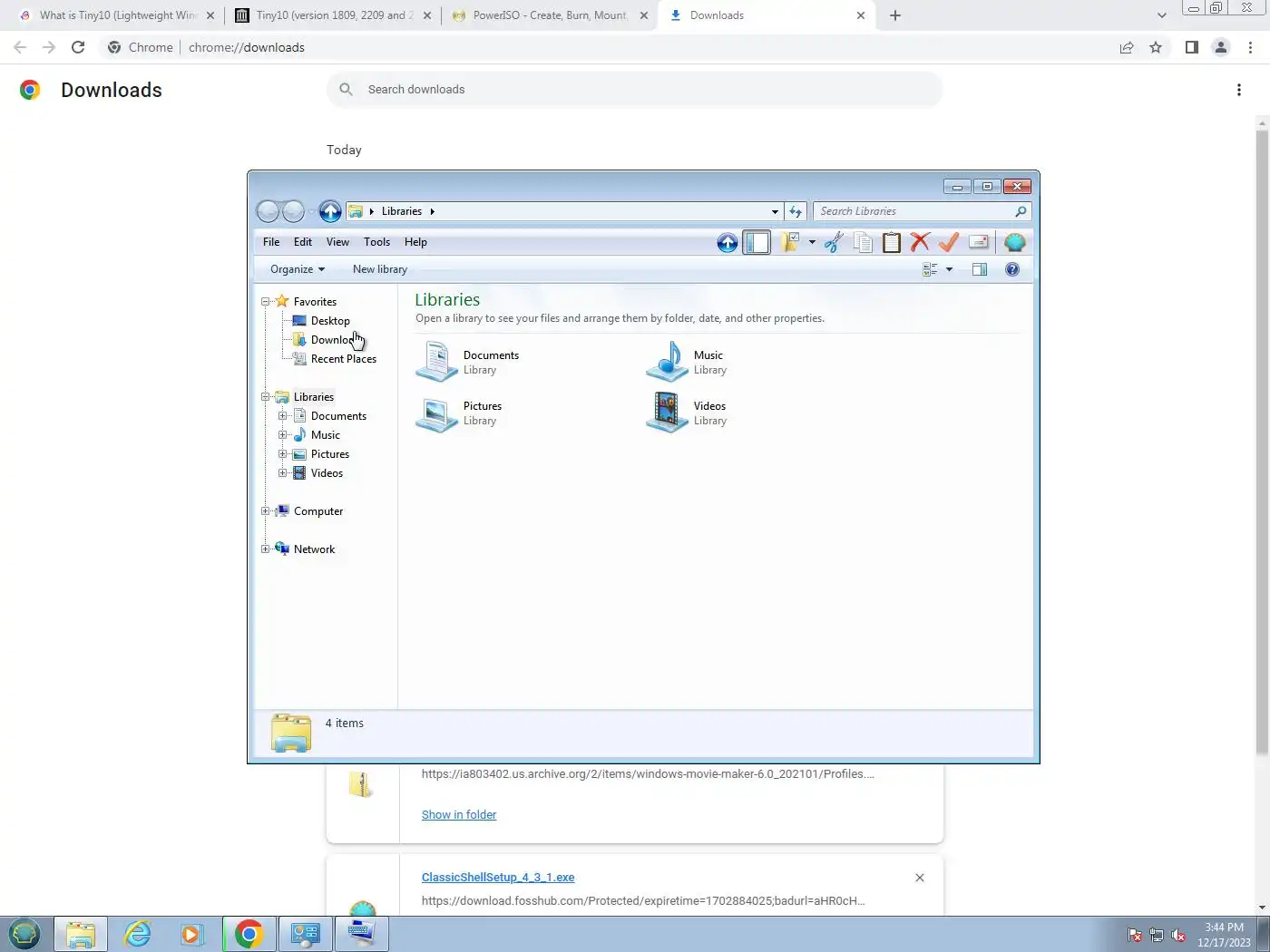This screenshot has height=952, width=1270.
Task: Expand the Videos tree node
Action: [x=283, y=473]
